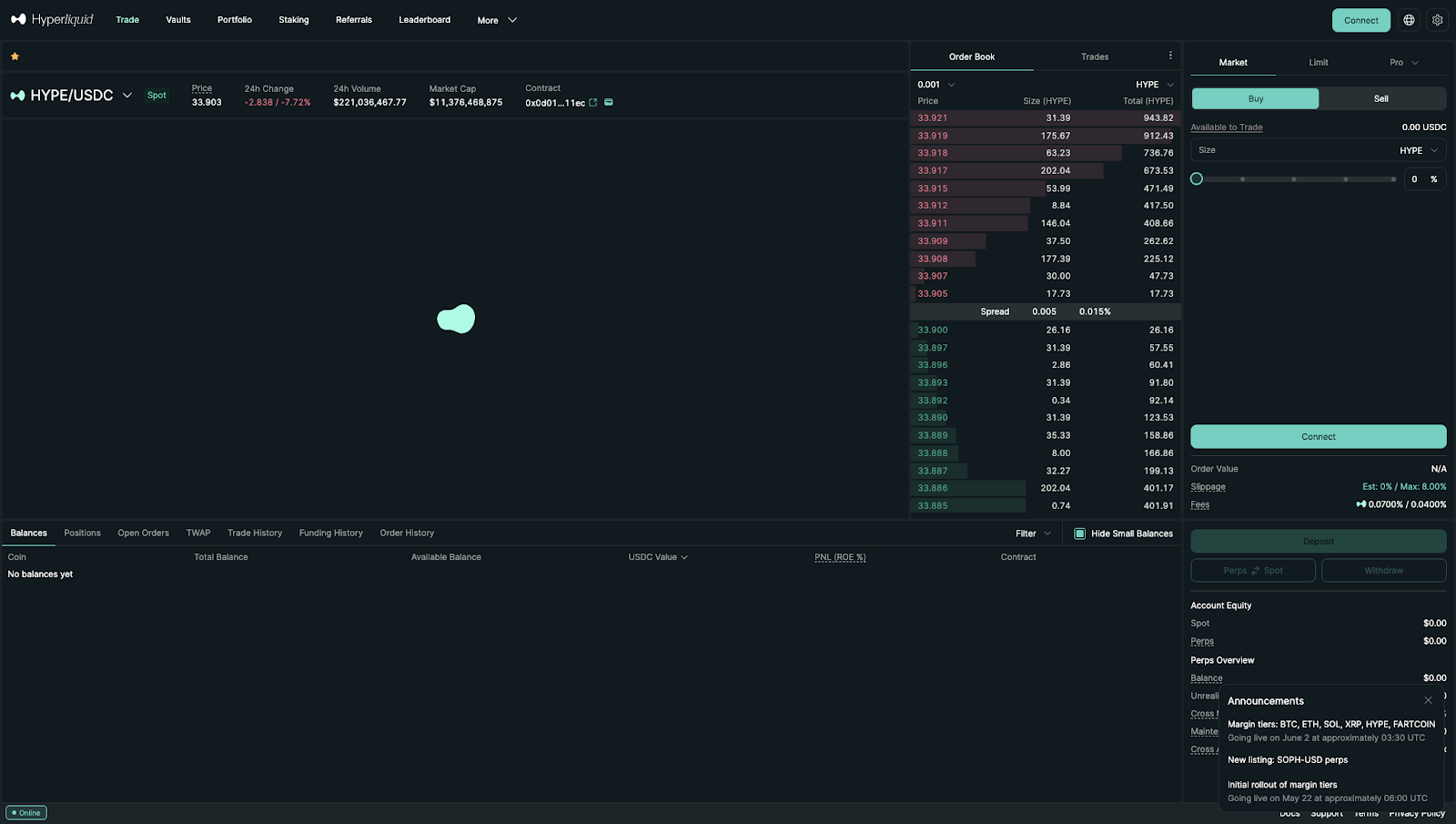Click the Perps/Spot transfer toggle
This screenshot has width=1456, height=824.
[x=1252, y=570]
